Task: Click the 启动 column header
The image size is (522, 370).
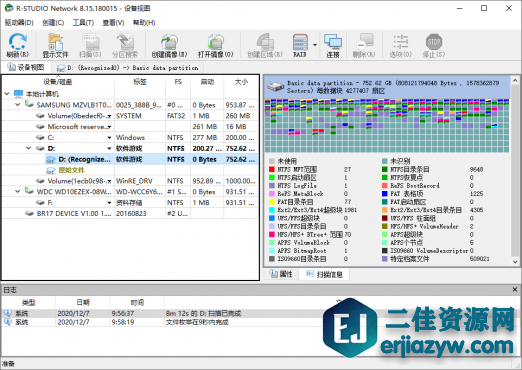Action: pos(207,82)
